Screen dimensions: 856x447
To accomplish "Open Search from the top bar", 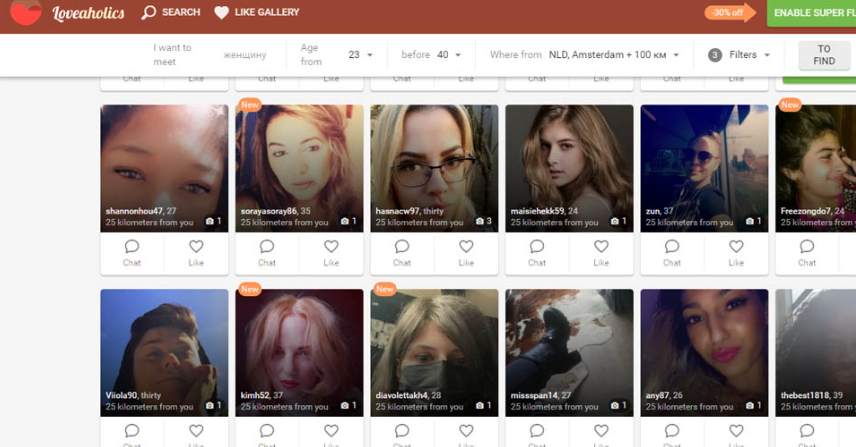I will pyautogui.click(x=170, y=13).
